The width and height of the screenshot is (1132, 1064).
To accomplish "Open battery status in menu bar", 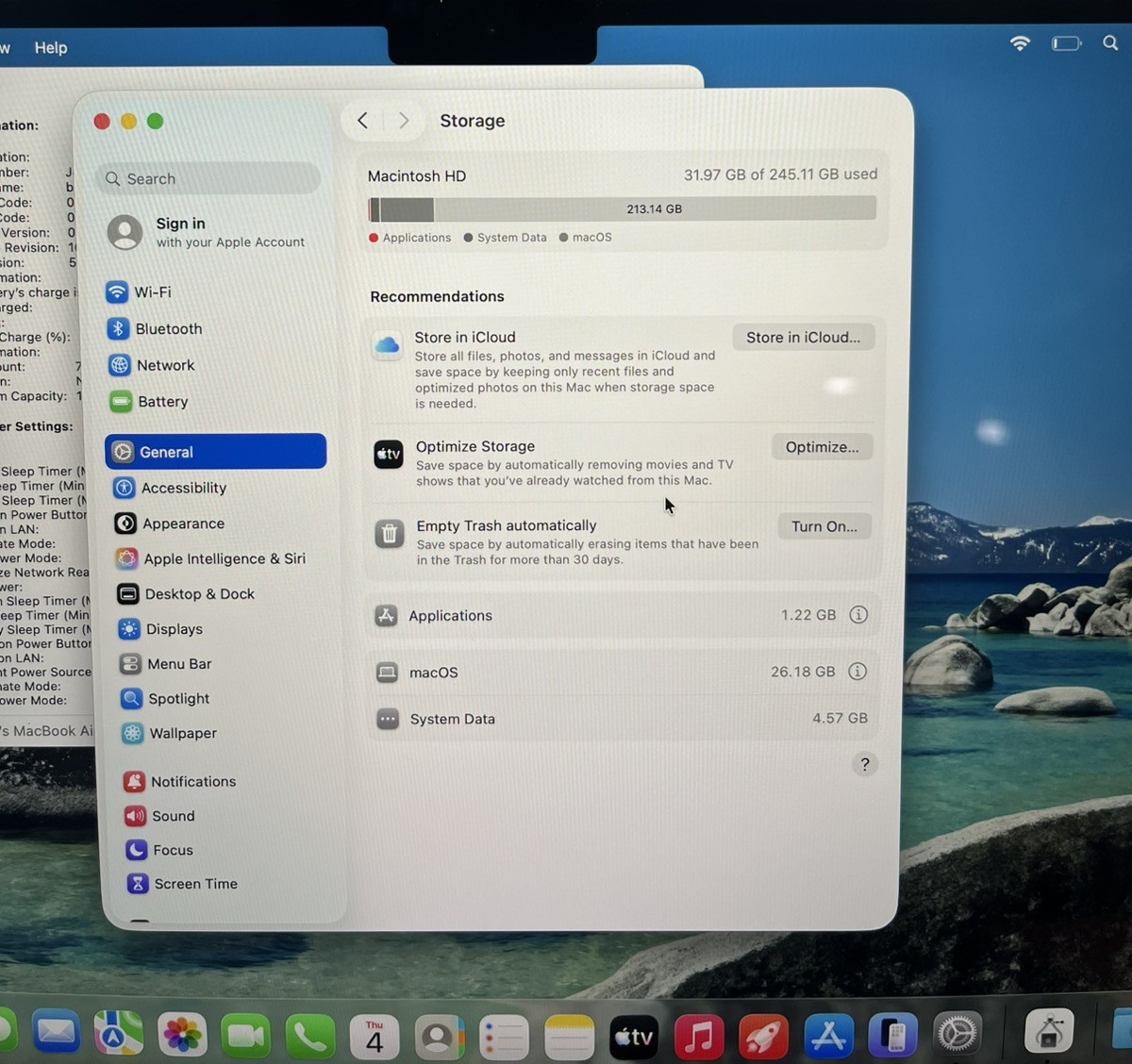I will click(1066, 43).
